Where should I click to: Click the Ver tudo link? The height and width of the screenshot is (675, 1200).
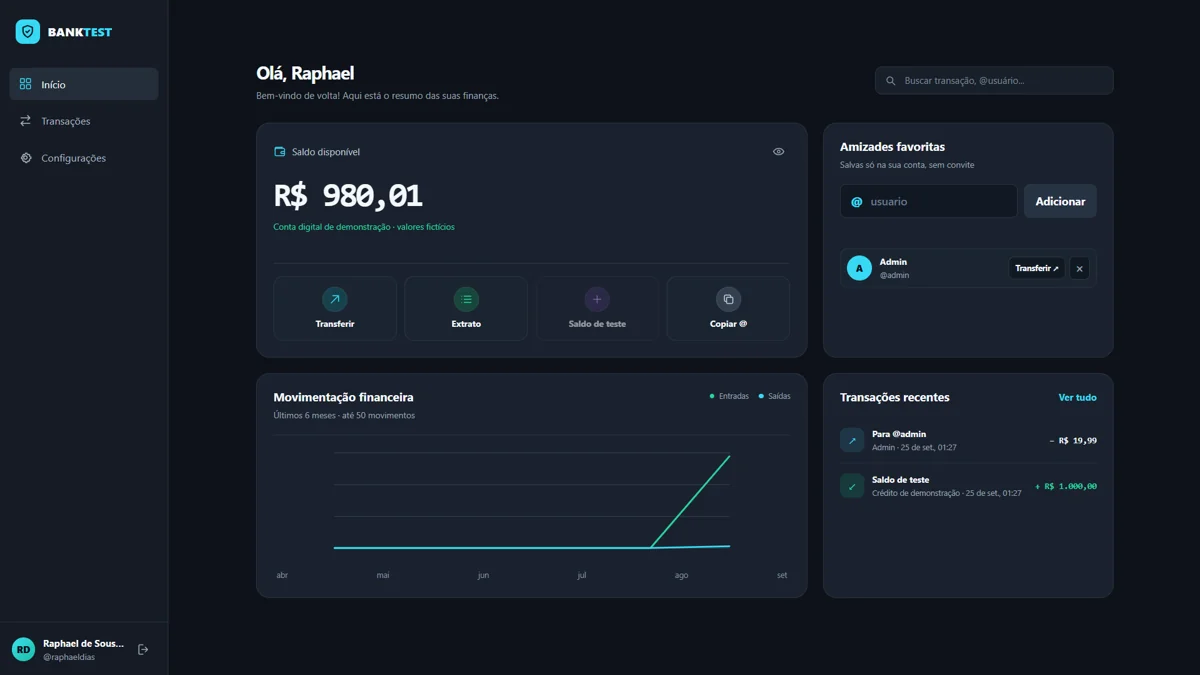[x=1078, y=397]
